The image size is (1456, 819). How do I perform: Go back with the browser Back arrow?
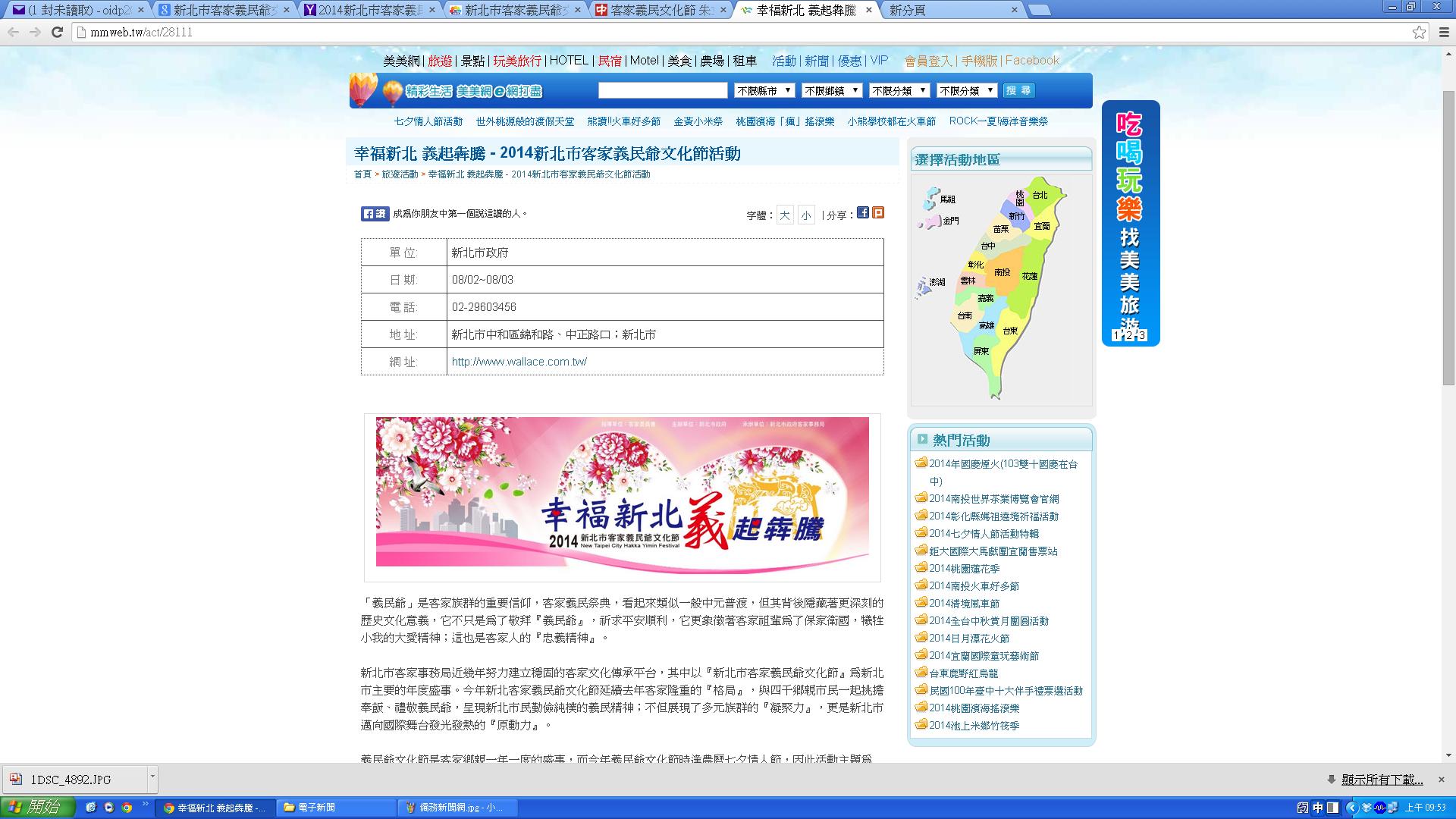click(x=13, y=32)
